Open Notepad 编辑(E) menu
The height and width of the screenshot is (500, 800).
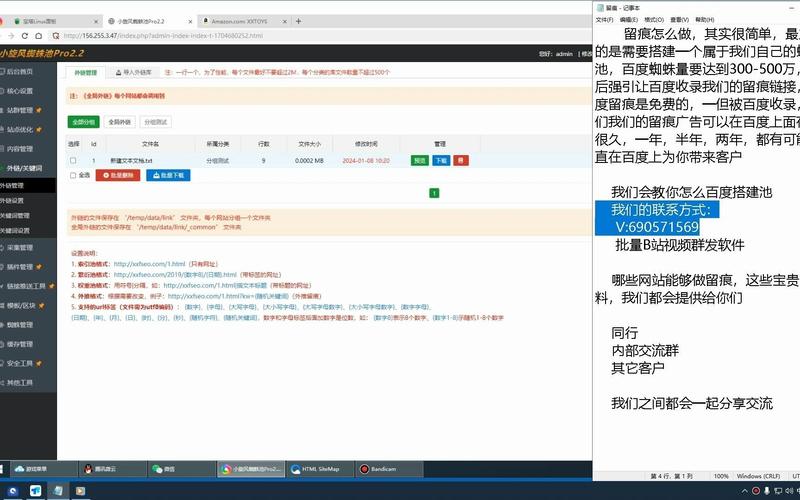pyautogui.click(x=629, y=19)
